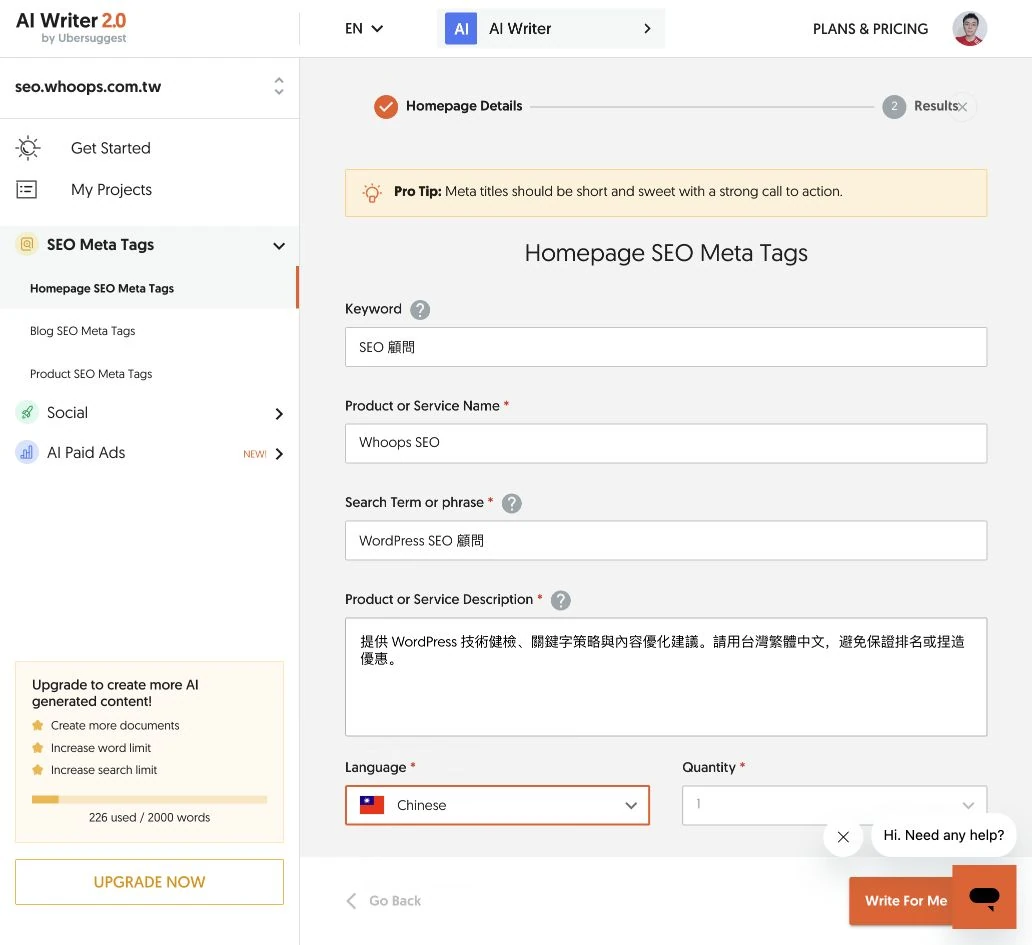Click Go Back
The image size is (1032, 945).
[x=384, y=901]
